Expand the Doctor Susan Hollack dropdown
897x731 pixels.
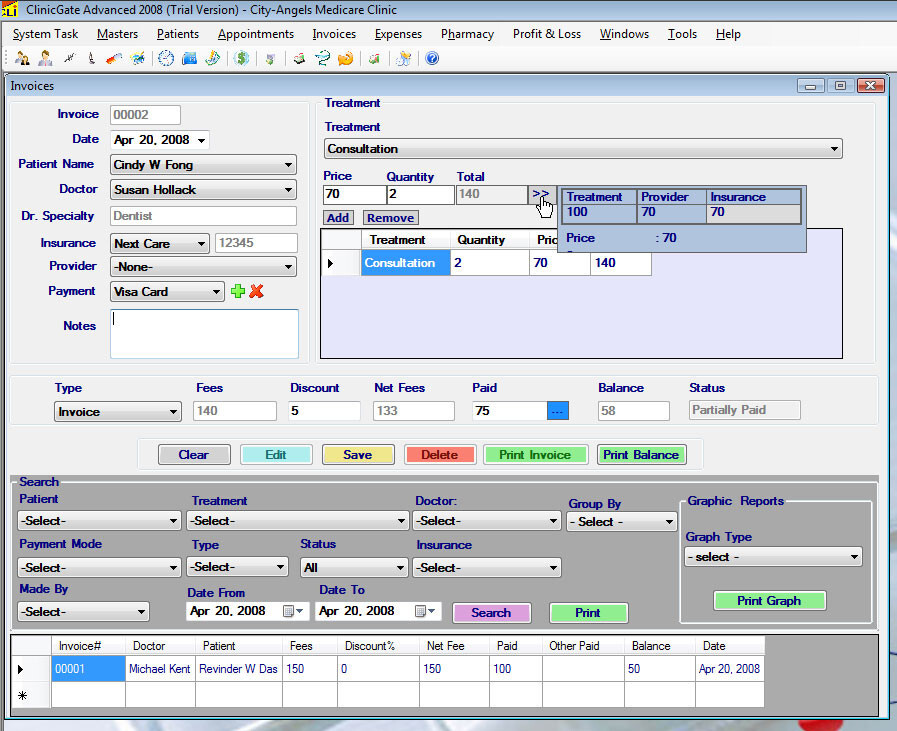[288, 190]
